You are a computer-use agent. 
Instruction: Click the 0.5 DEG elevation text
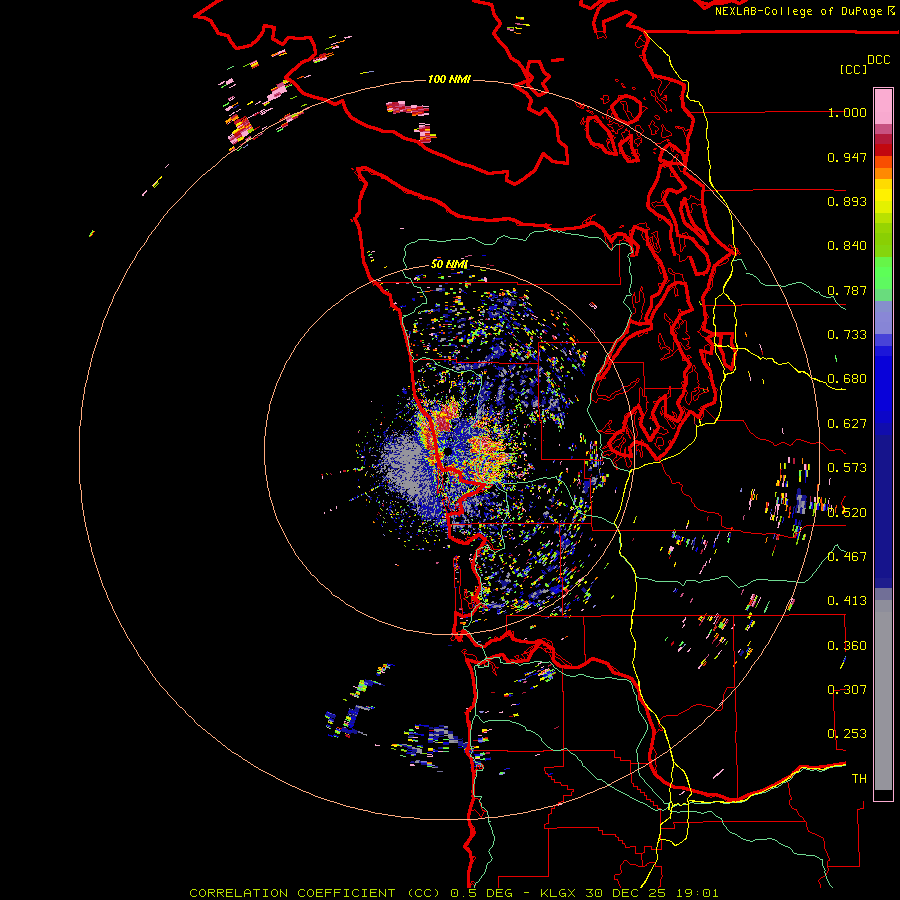click(482, 893)
